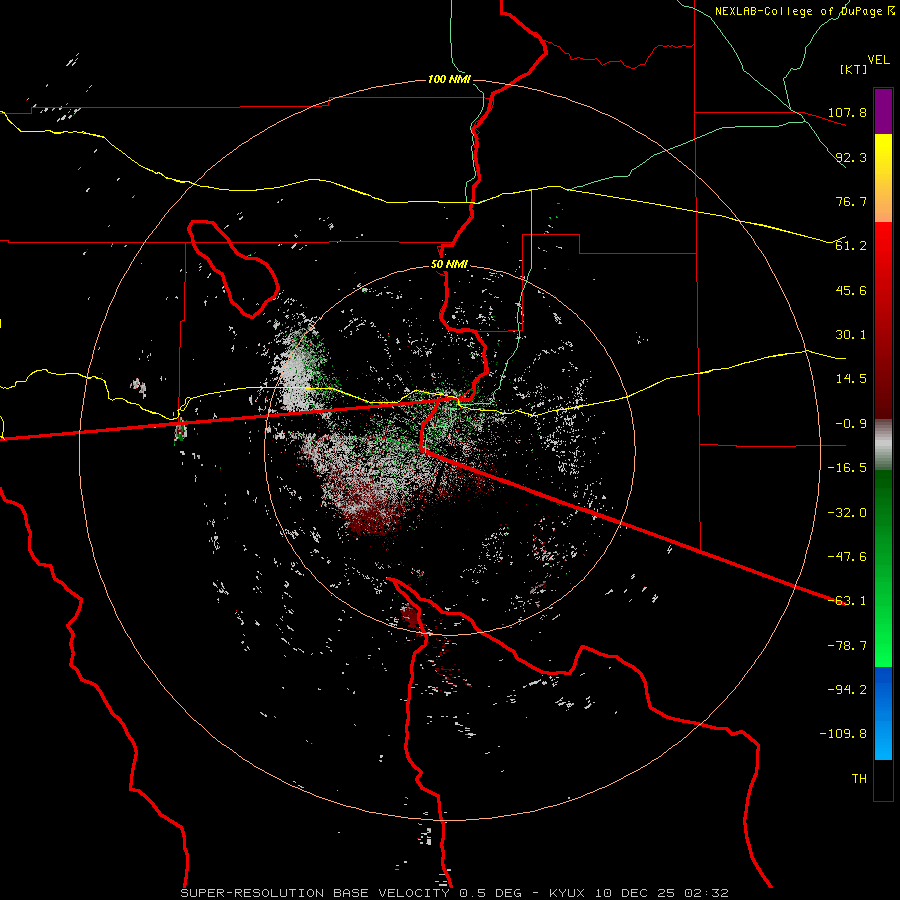Screen dimensions: 900x900
Task: Click the -63.1 velocity legend value
Action: point(847,601)
